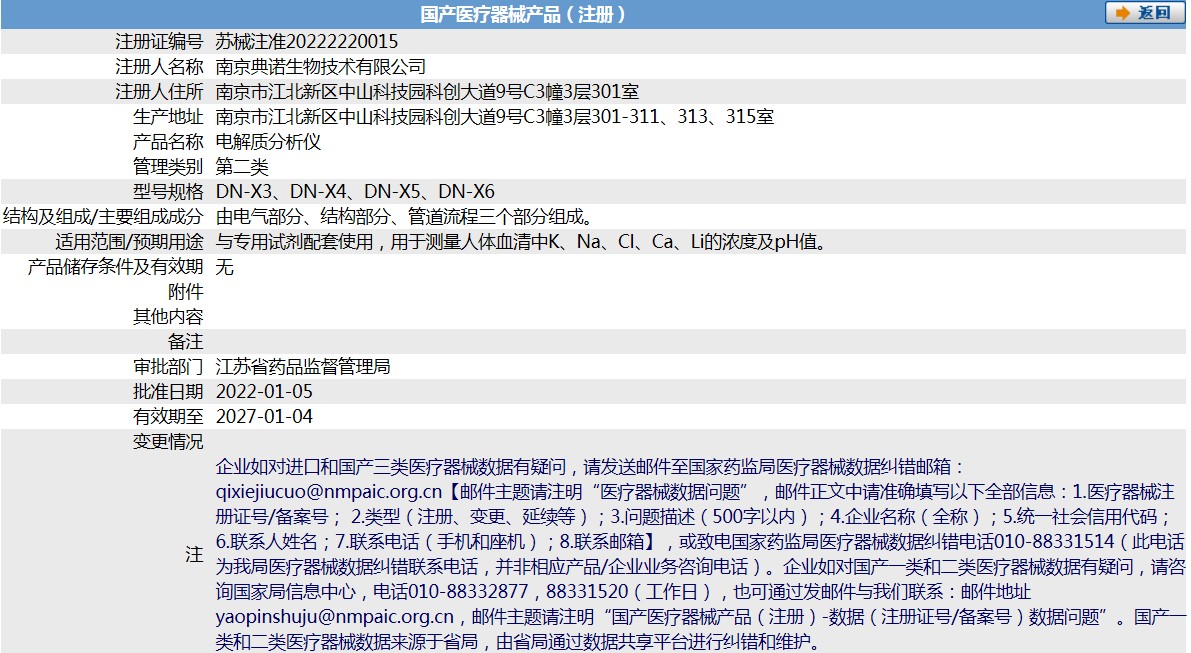Image resolution: width=1191 pixels, height=653 pixels.
Task: Select model list DN-X3、DN-X4、DN-X5、DN-X6
Action: 355,192
